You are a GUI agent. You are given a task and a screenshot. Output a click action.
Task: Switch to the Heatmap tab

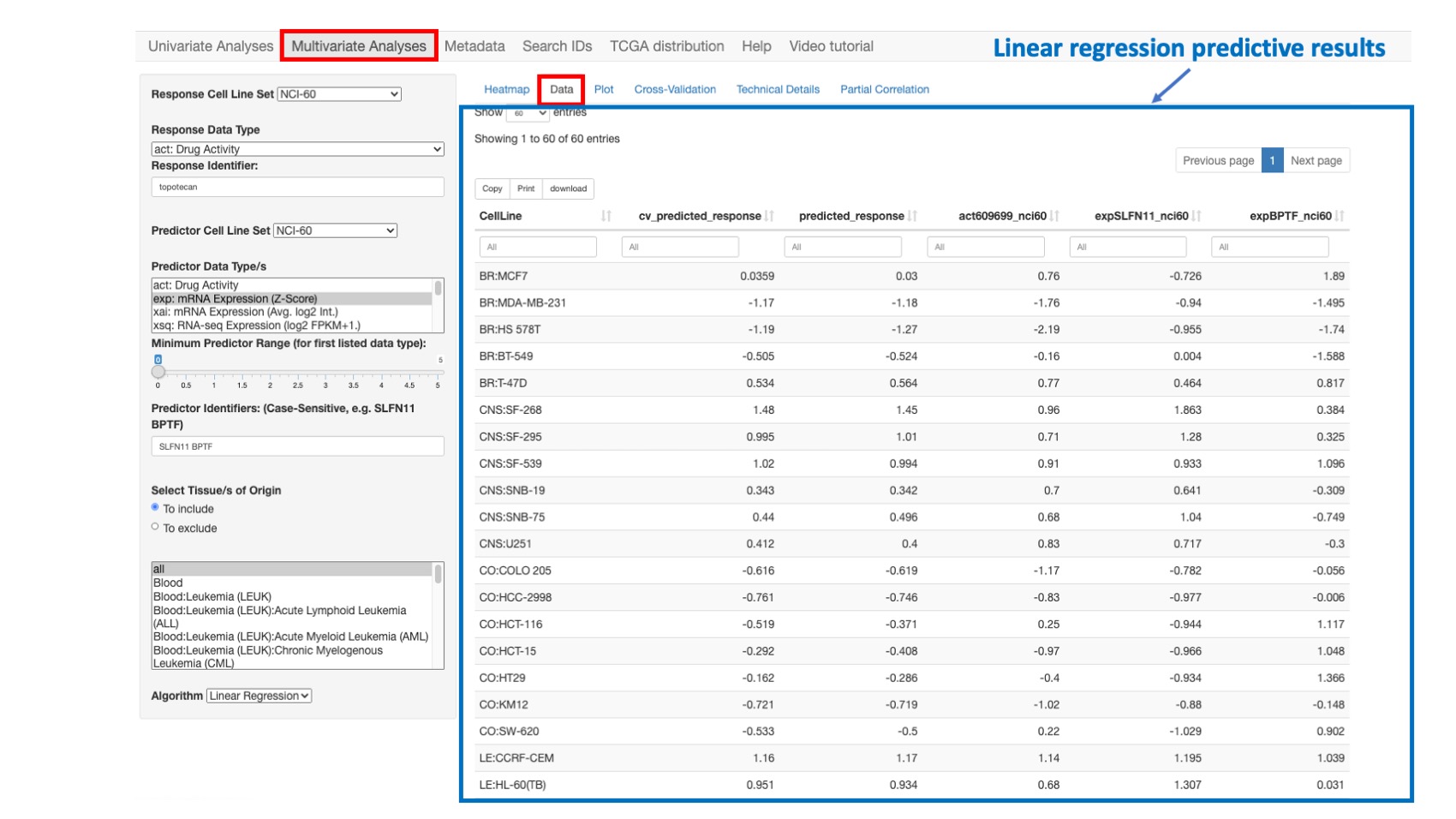pos(506,89)
